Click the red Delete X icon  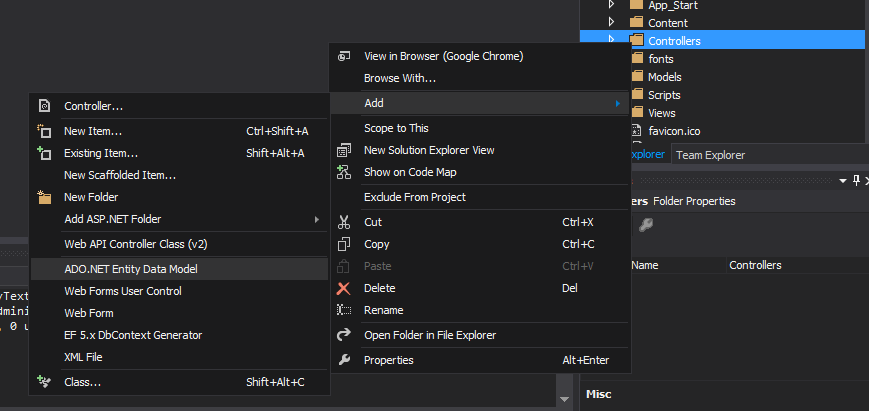coord(344,288)
